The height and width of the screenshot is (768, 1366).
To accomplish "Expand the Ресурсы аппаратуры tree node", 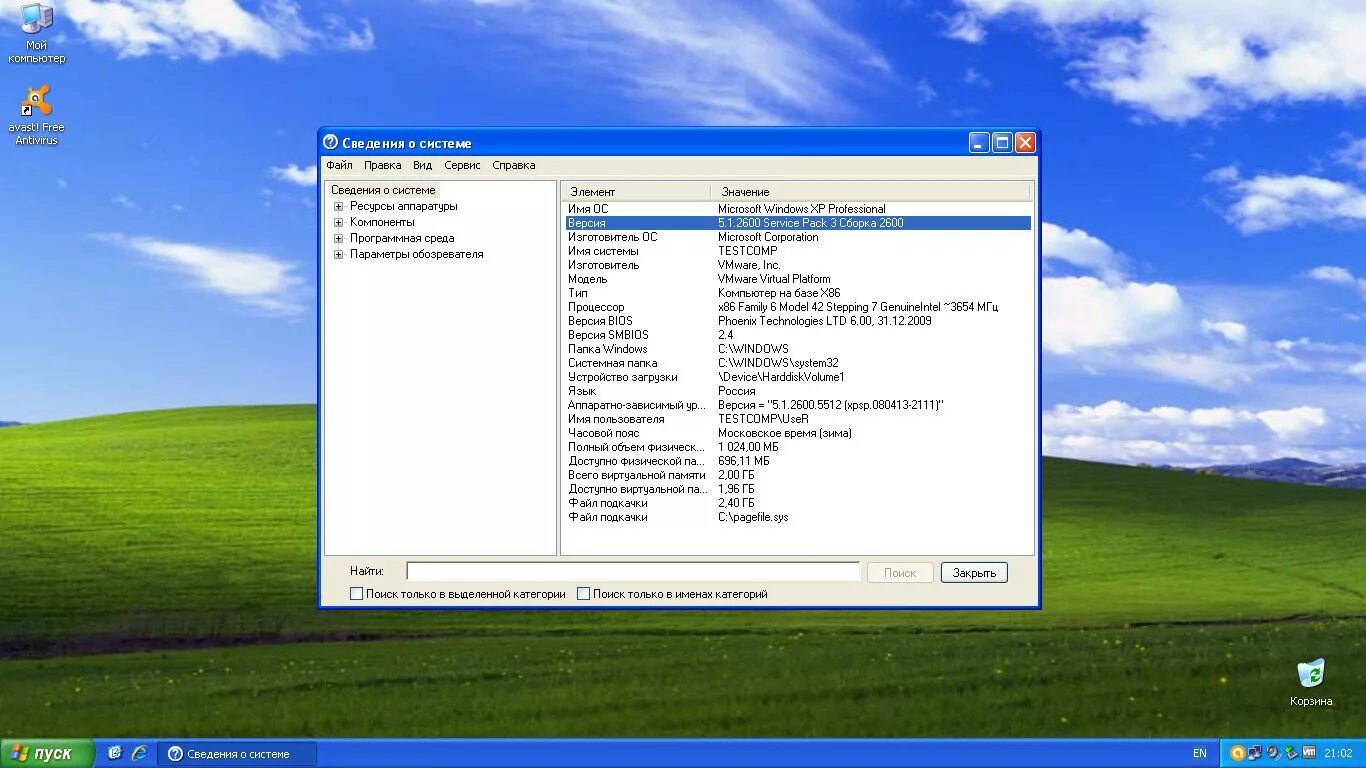I will tap(338, 206).
